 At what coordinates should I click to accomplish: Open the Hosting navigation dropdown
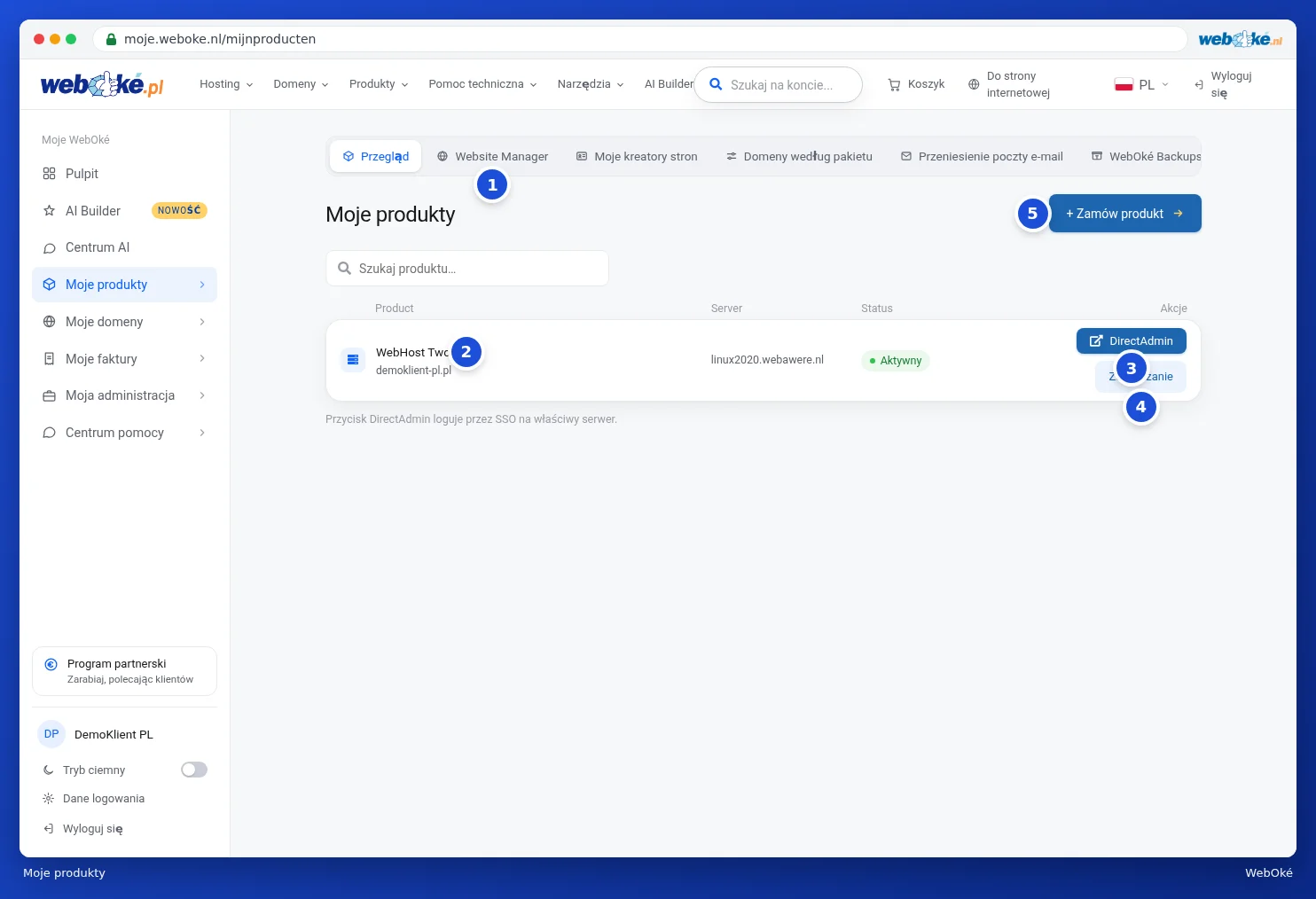point(226,84)
